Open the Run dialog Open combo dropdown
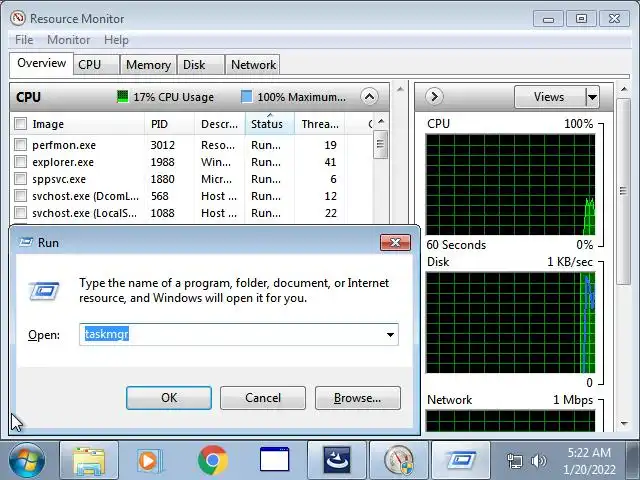Viewport: 640px width, 480px height. [390, 335]
